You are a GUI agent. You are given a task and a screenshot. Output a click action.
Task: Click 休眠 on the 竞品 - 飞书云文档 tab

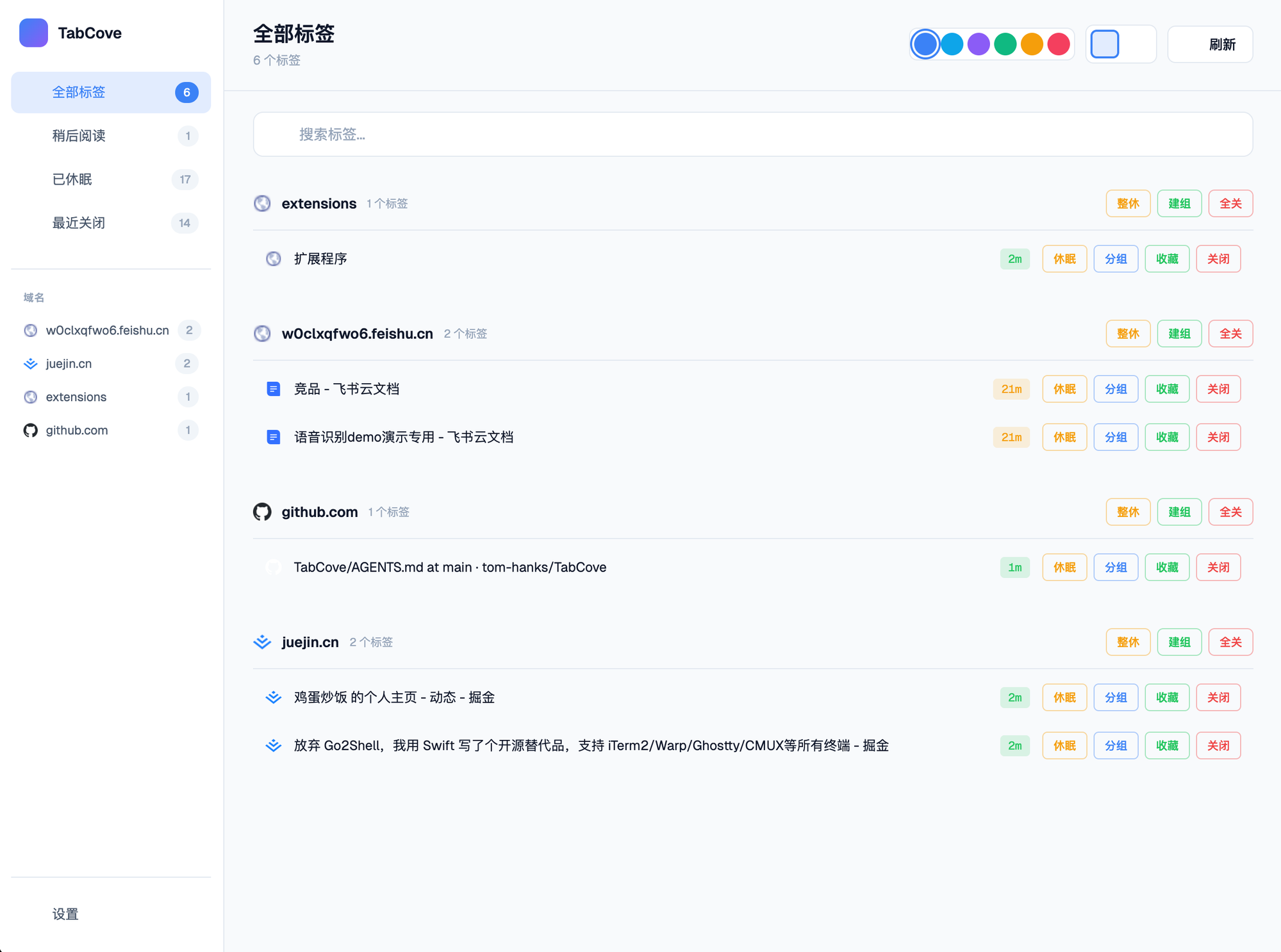(x=1064, y=389)
